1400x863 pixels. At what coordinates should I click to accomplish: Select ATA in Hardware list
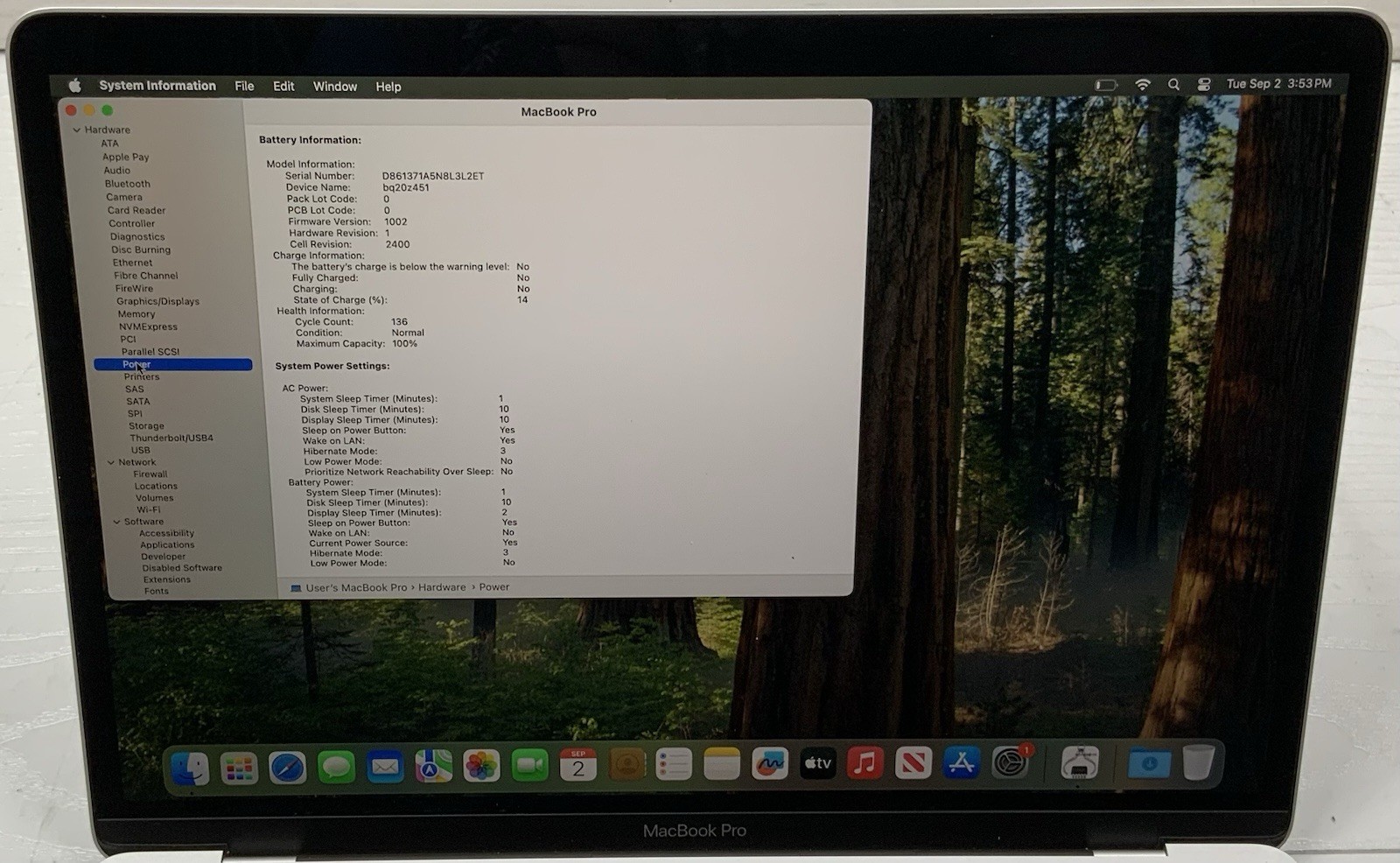(x=109, y=144)
